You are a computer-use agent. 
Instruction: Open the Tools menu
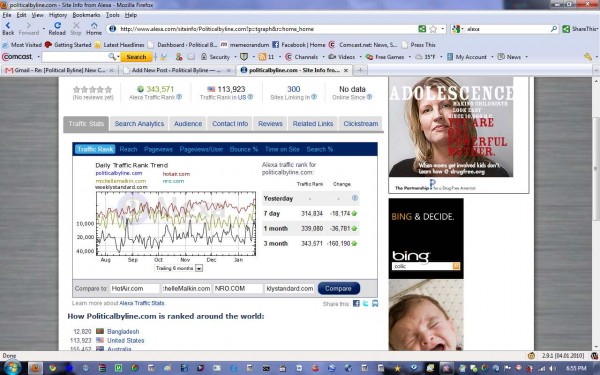(x=112, y=15)
